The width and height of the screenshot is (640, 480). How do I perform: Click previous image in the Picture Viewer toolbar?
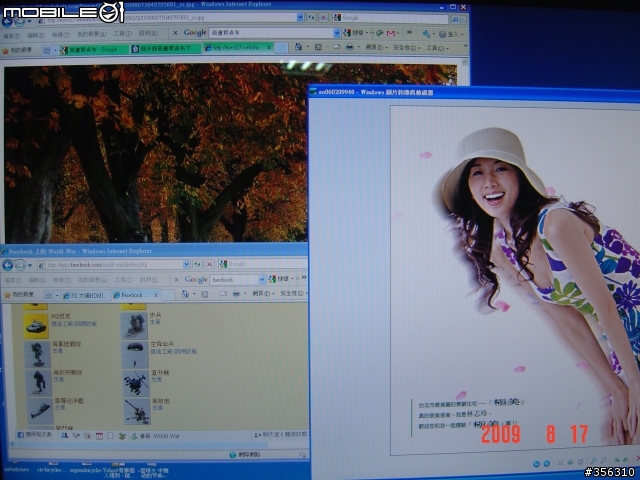pyautogui.click(x=536, y=464)
